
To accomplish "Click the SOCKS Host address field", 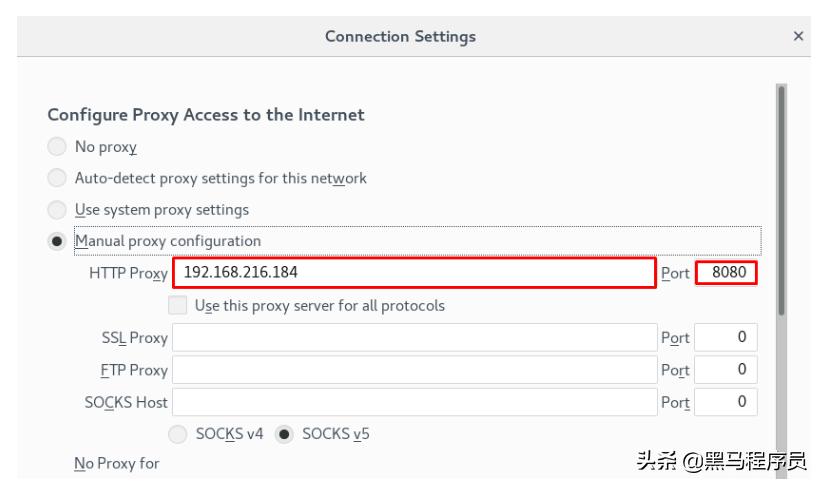I will pyautogui.click(x=414, y=402).
